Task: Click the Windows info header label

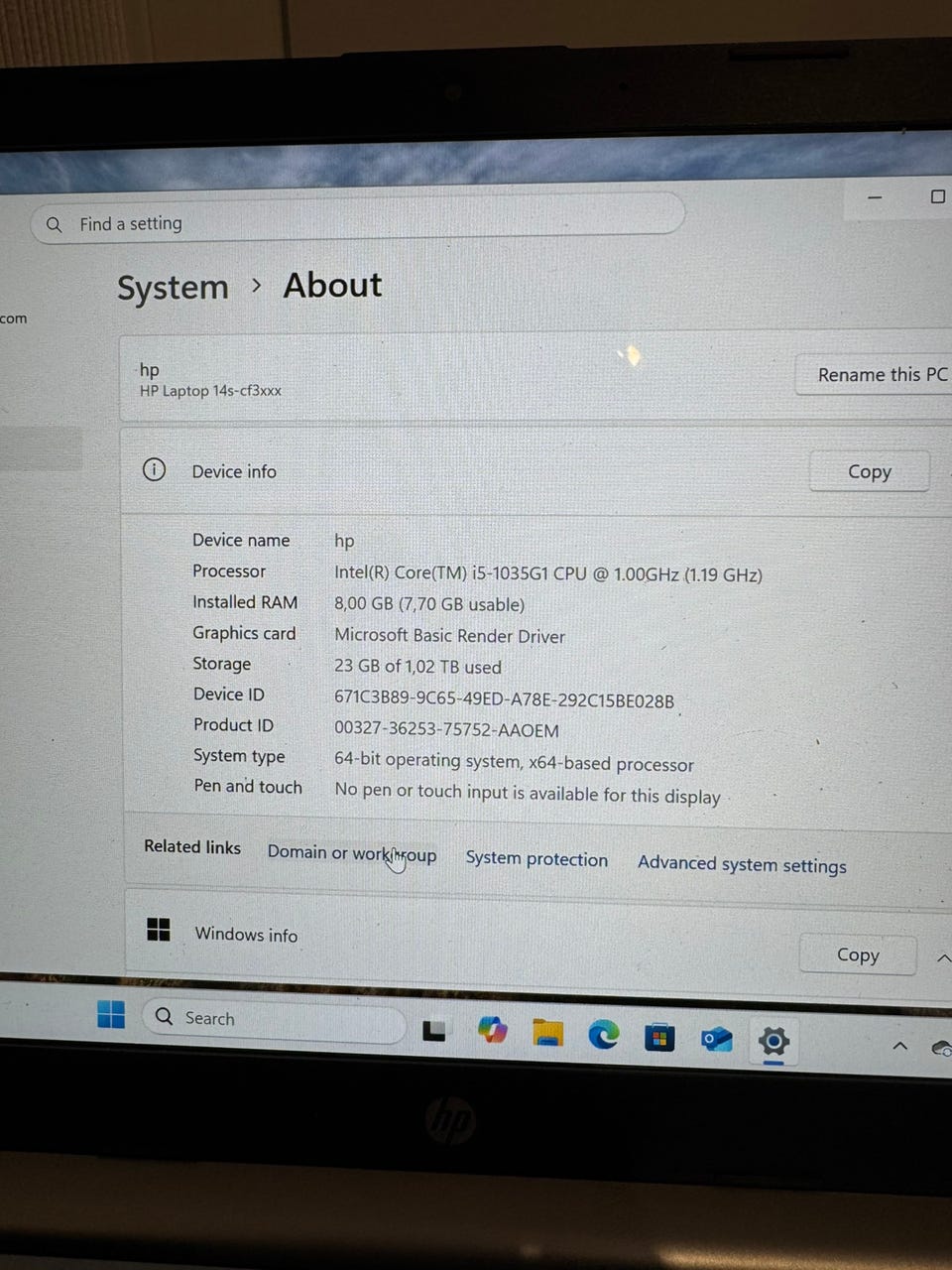Action: 246,935
